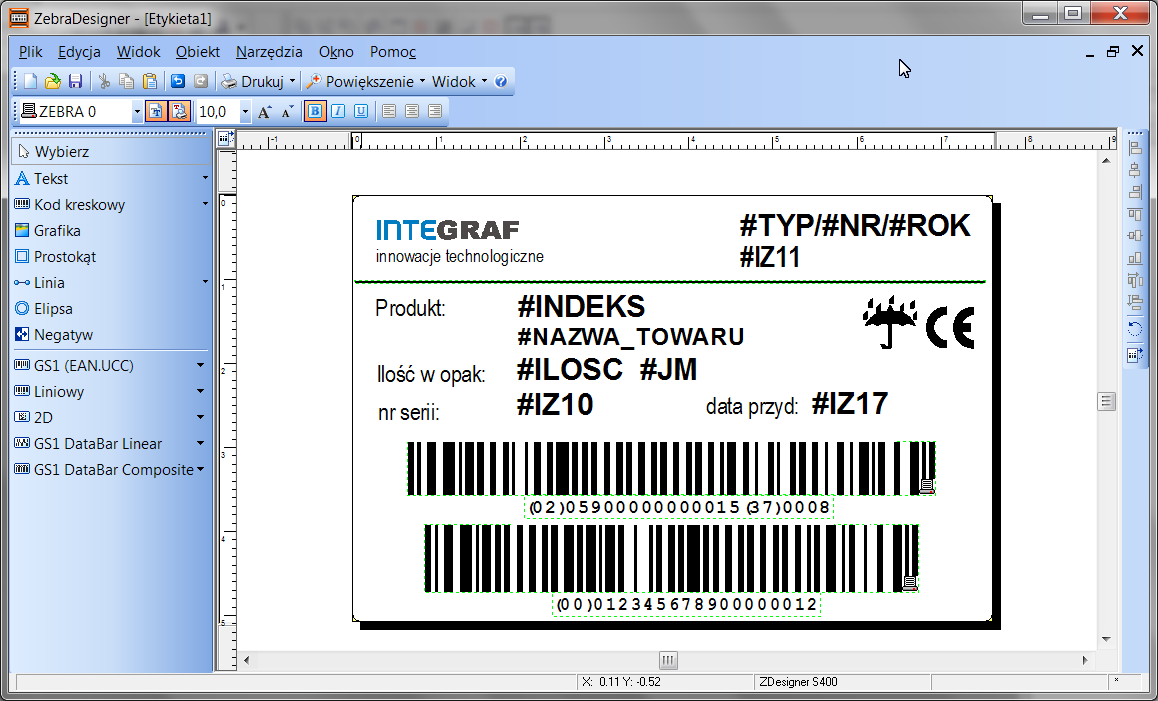The height and width of the screenshot is (701, 1158).
Task: Open the Edycja menu
Action: pyautogui.click(x=79, y=52)
